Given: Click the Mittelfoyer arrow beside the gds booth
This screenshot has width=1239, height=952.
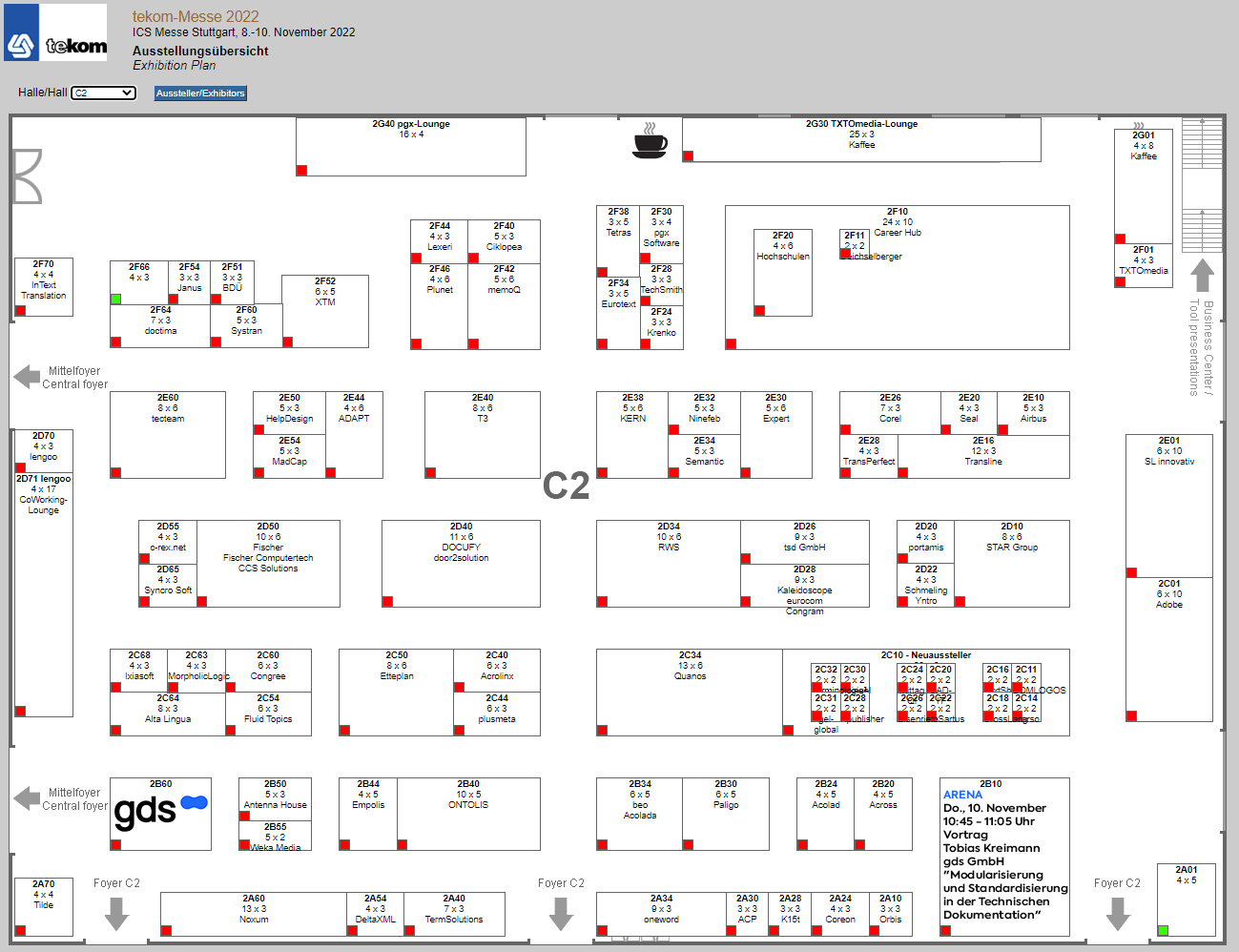Looking at the screenshot, I should coord(27,797).
